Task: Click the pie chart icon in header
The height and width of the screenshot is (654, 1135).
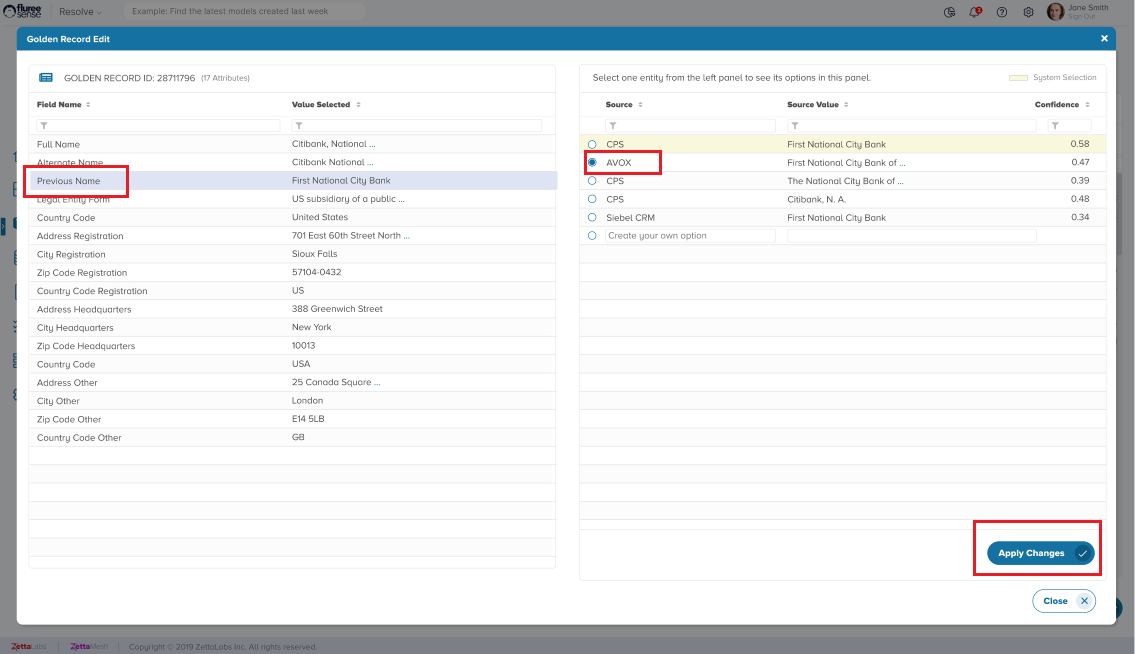Action: (949, 12)
